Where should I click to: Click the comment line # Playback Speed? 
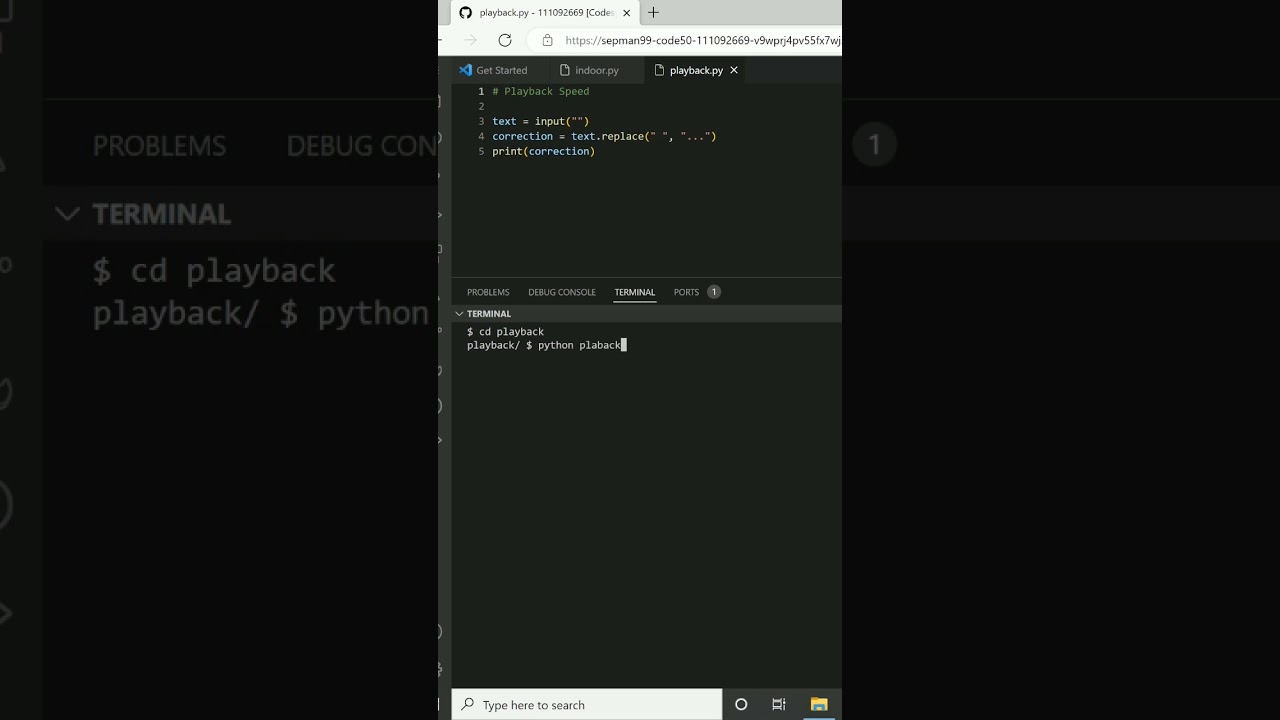click(x=541, y=91)
